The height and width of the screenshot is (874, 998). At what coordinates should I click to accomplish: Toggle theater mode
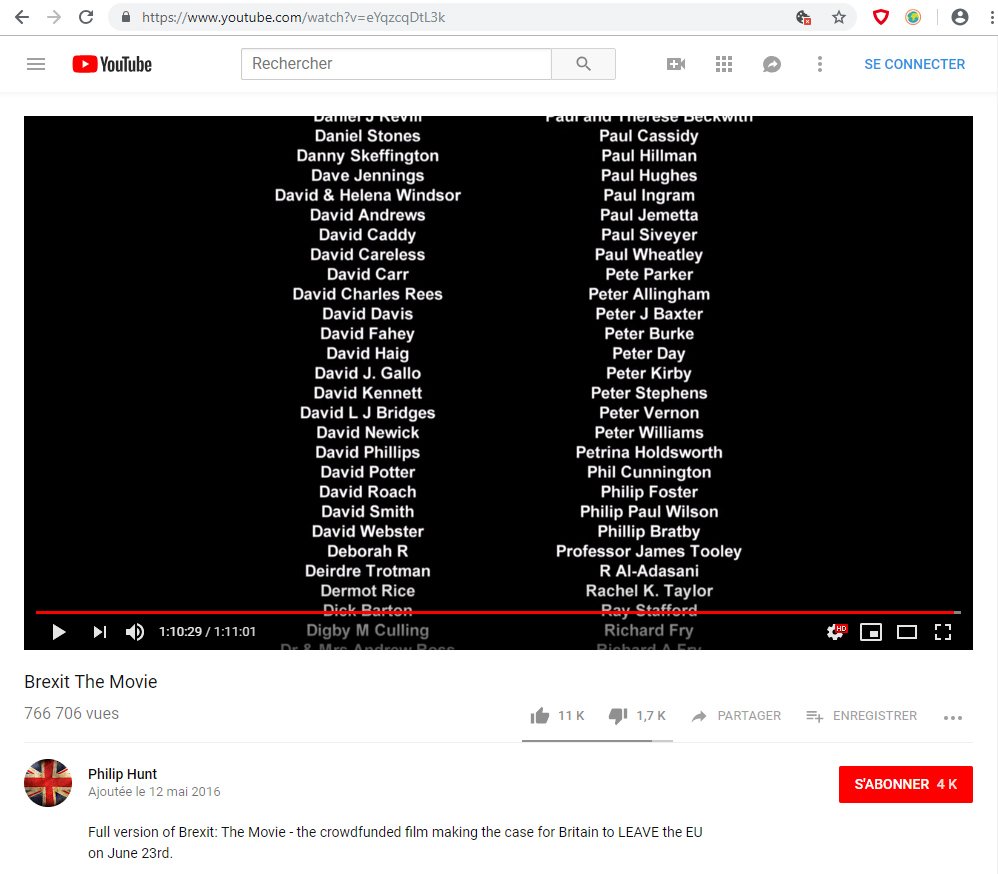pyautogui.click(x=906, y=631)
